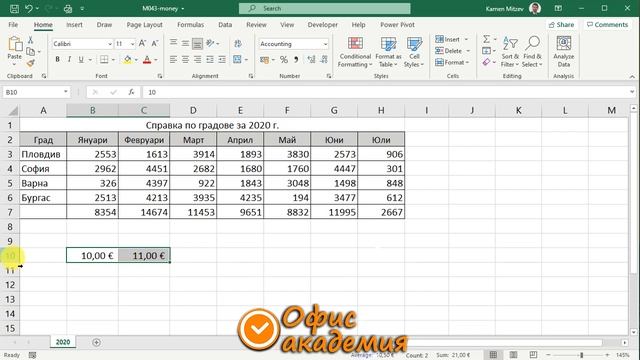
Task: Click the Save icon in the title bar
Action: 14,9
